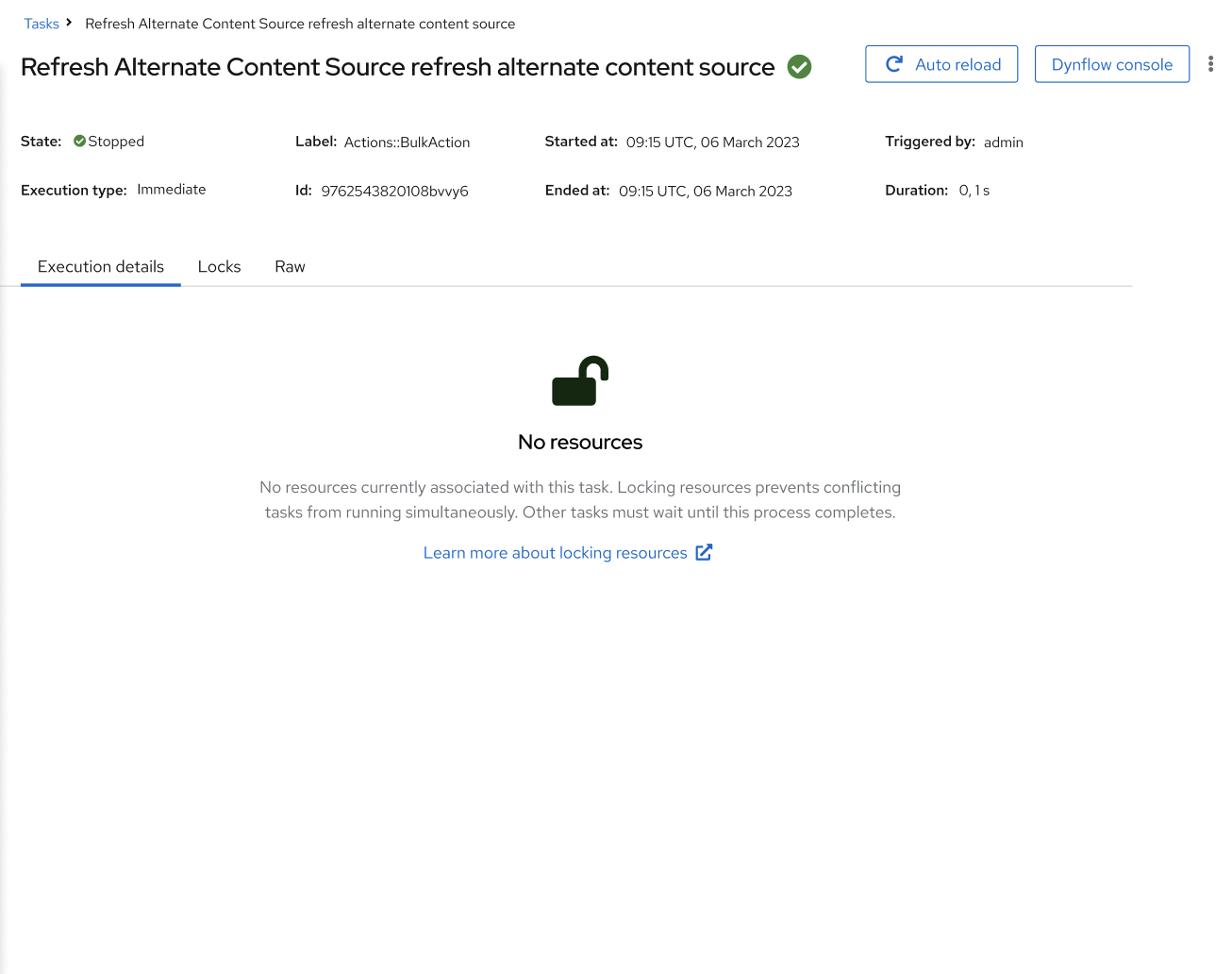Click the Immediate execution type value
Viewport: 1232px width, 974px height.
coord(171,190)
